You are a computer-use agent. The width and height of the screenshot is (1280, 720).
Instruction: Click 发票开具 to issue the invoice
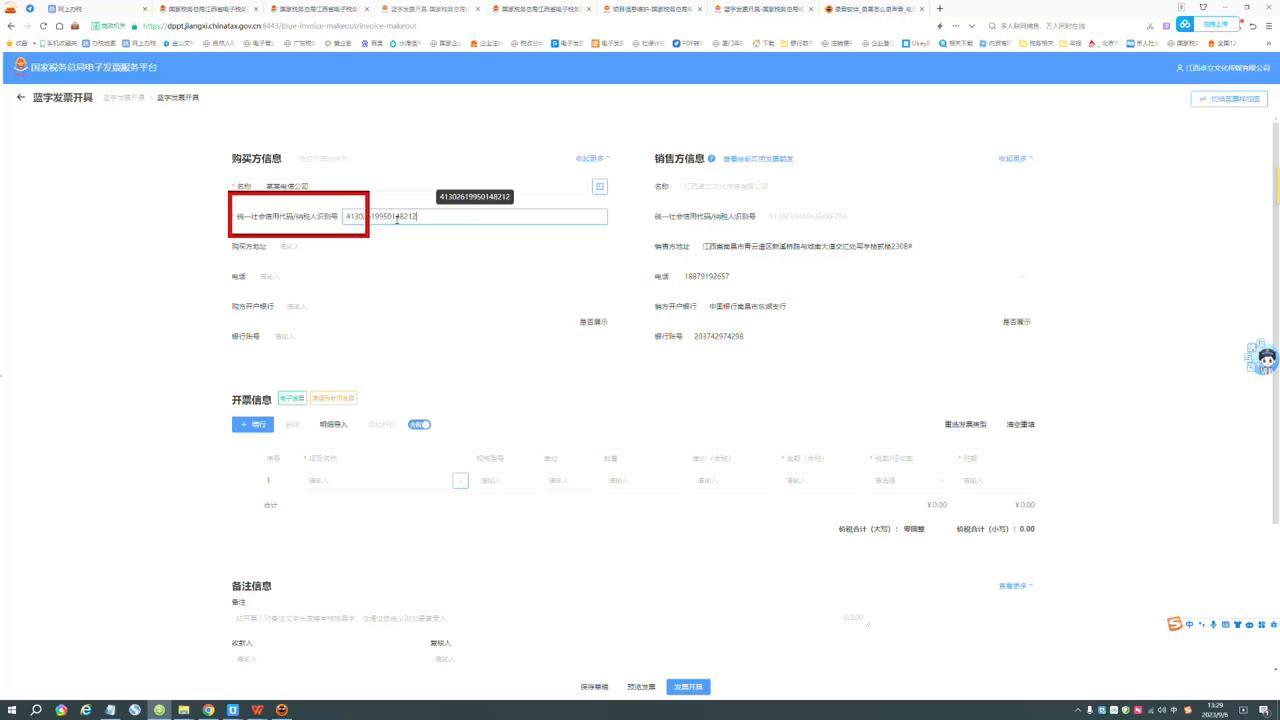coord(688,687)
